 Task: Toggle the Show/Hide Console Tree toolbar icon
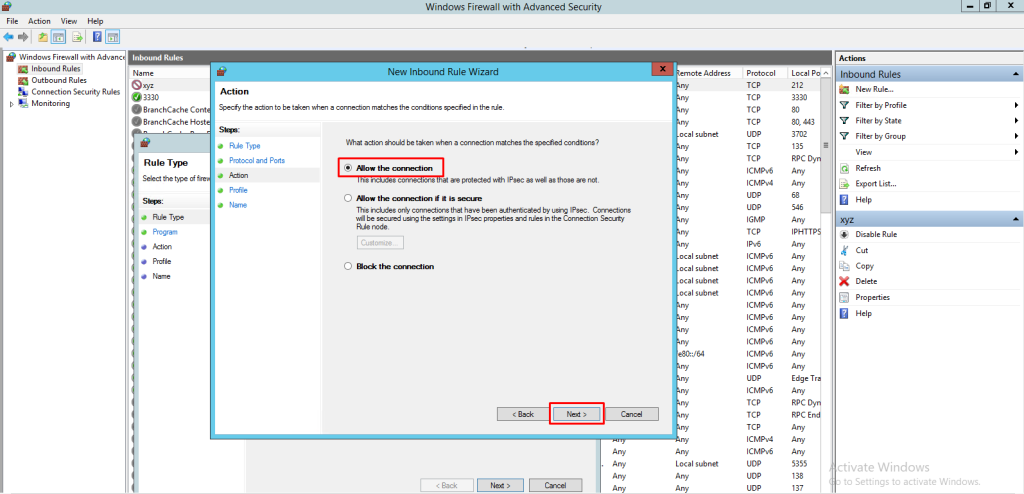click(59, 37)
